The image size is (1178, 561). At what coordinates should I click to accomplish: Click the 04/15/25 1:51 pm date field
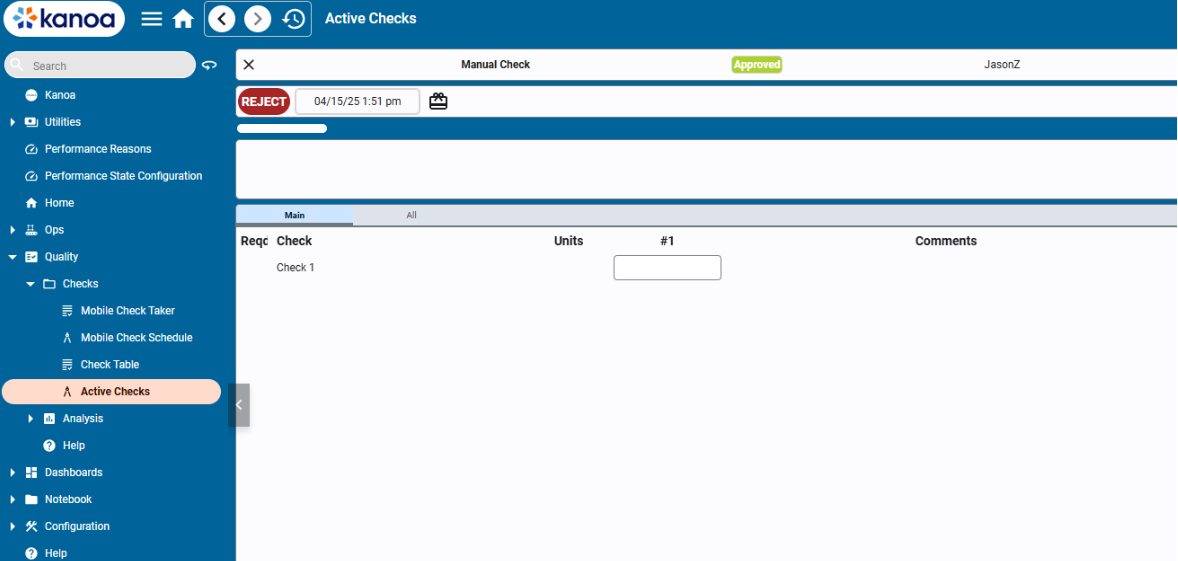pos(358,101)
